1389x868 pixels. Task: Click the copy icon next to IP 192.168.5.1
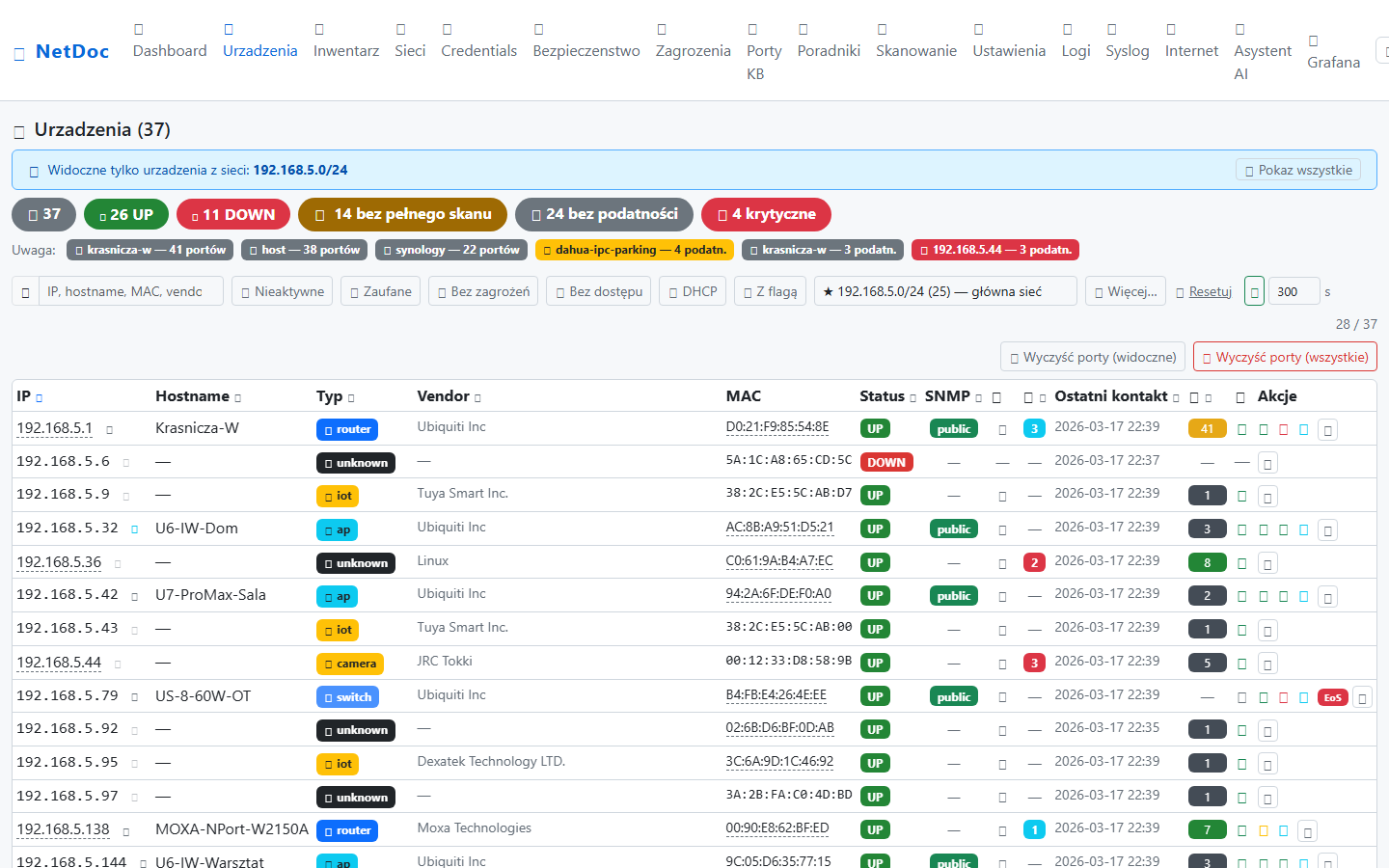109,430
